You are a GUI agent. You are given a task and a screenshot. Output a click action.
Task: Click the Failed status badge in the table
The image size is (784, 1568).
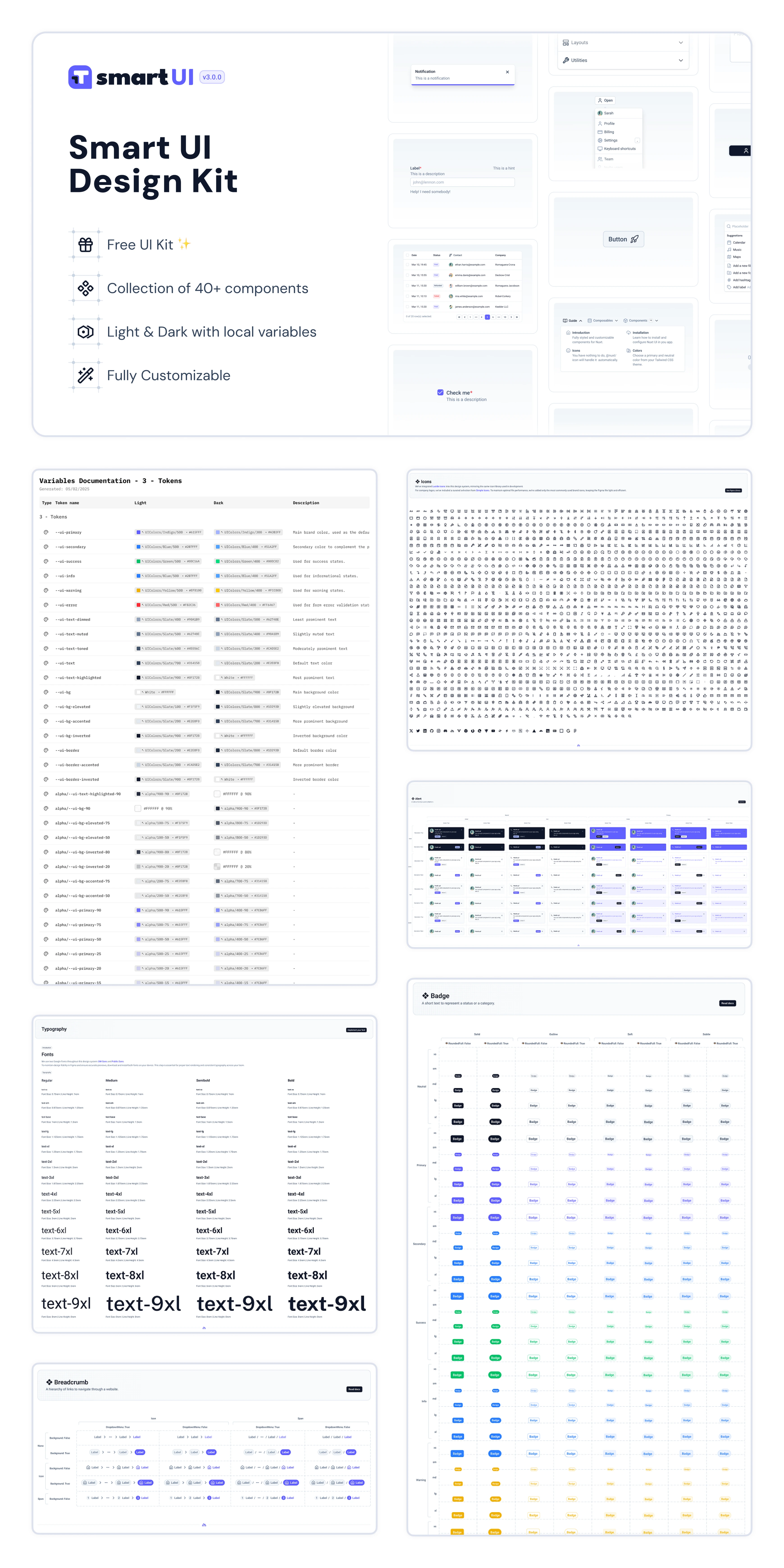[x=436, y=296]
